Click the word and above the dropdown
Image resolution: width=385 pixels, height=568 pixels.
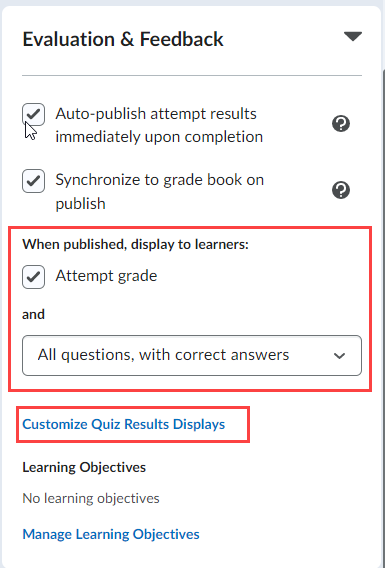(33, 314)
